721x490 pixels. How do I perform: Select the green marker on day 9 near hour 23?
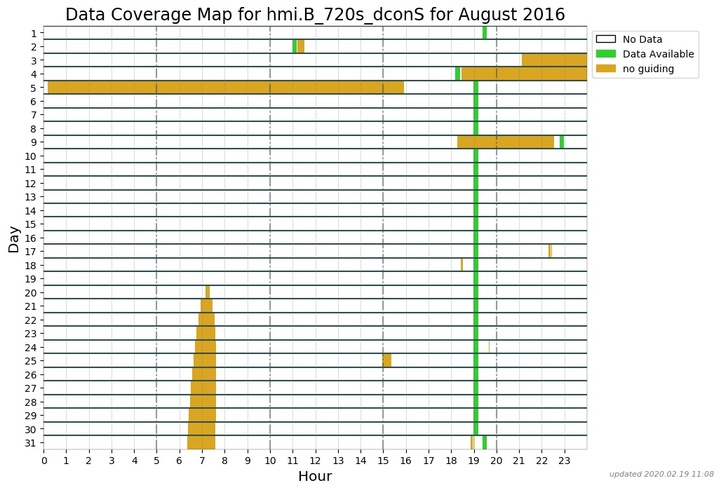561,142
